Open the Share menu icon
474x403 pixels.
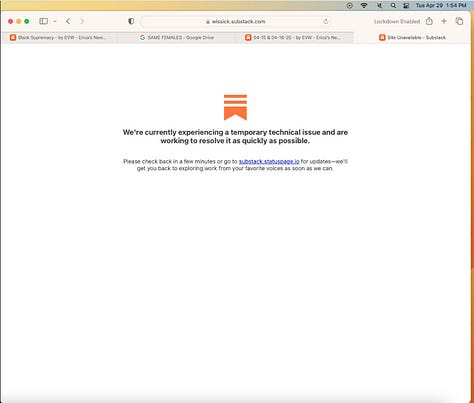coord(429,21)
